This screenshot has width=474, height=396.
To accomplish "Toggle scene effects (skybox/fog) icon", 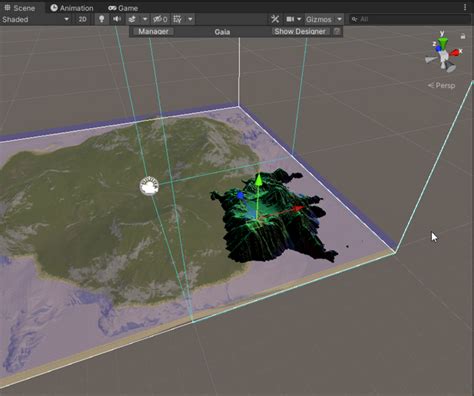I will [132, 19].
